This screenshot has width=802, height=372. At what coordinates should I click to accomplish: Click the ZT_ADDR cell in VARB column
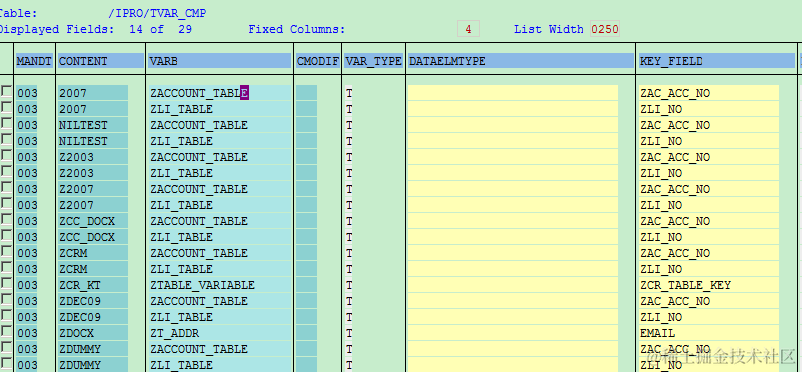(220, 333)
